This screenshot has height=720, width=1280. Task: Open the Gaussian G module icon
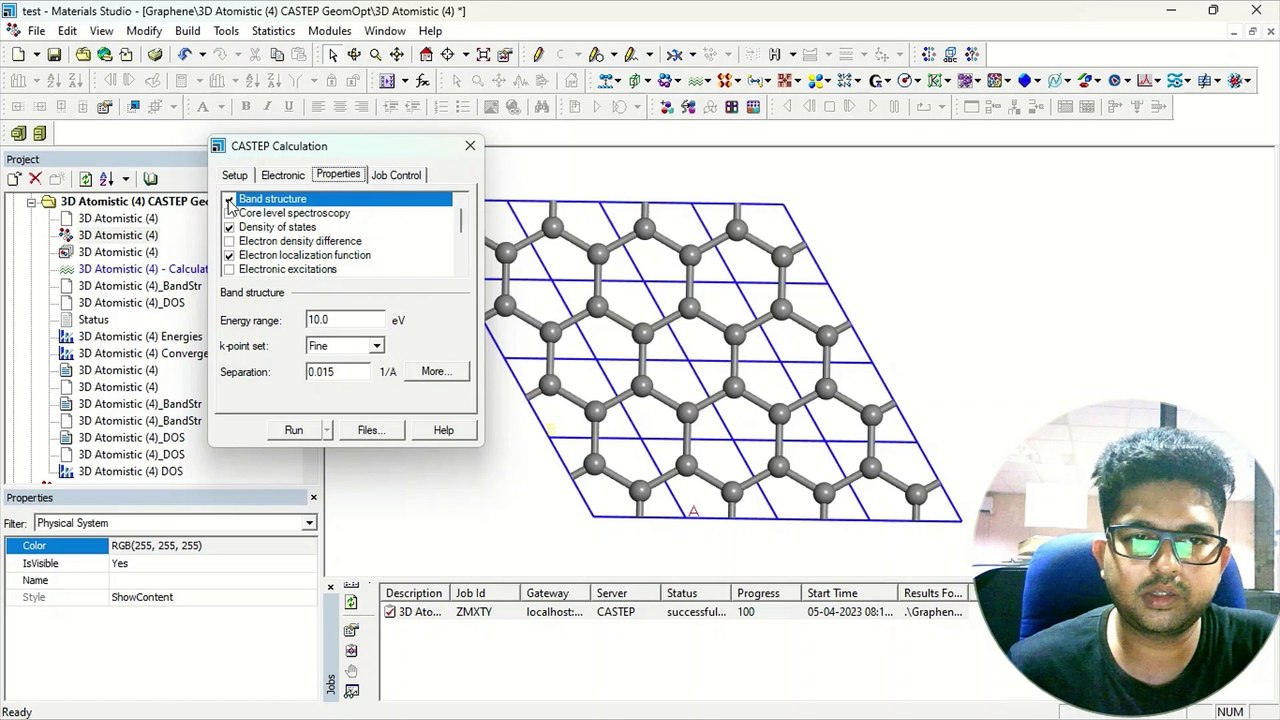coord(877,81)
